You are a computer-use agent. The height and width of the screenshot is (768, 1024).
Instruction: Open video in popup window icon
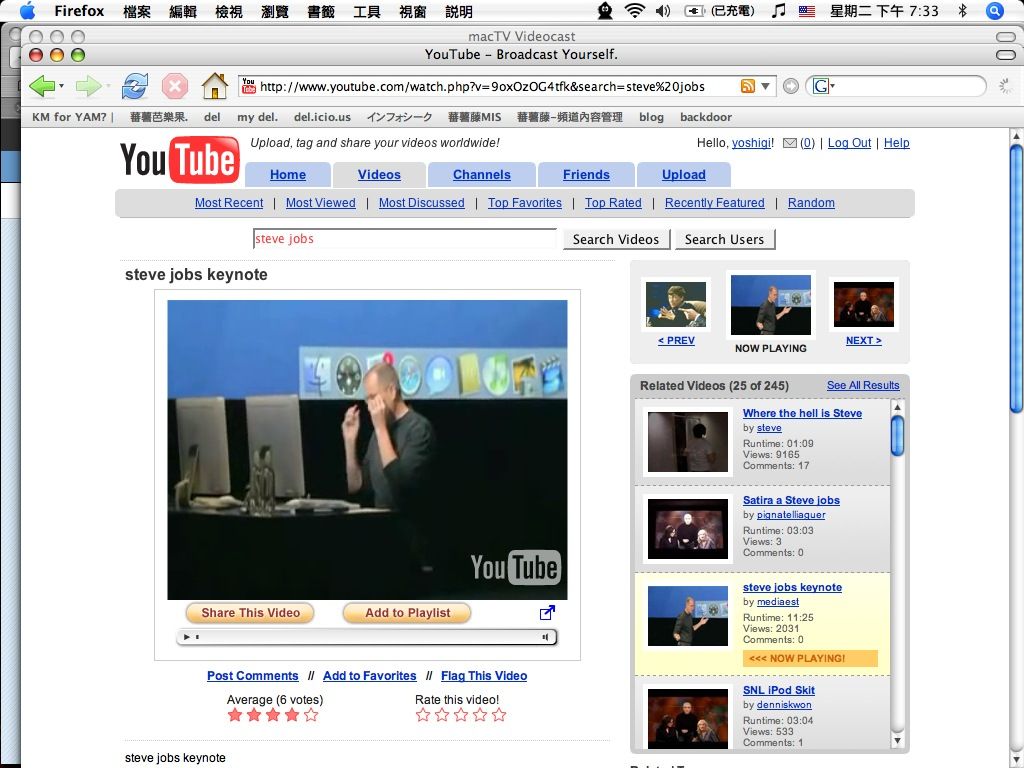[x=547, y=612]
